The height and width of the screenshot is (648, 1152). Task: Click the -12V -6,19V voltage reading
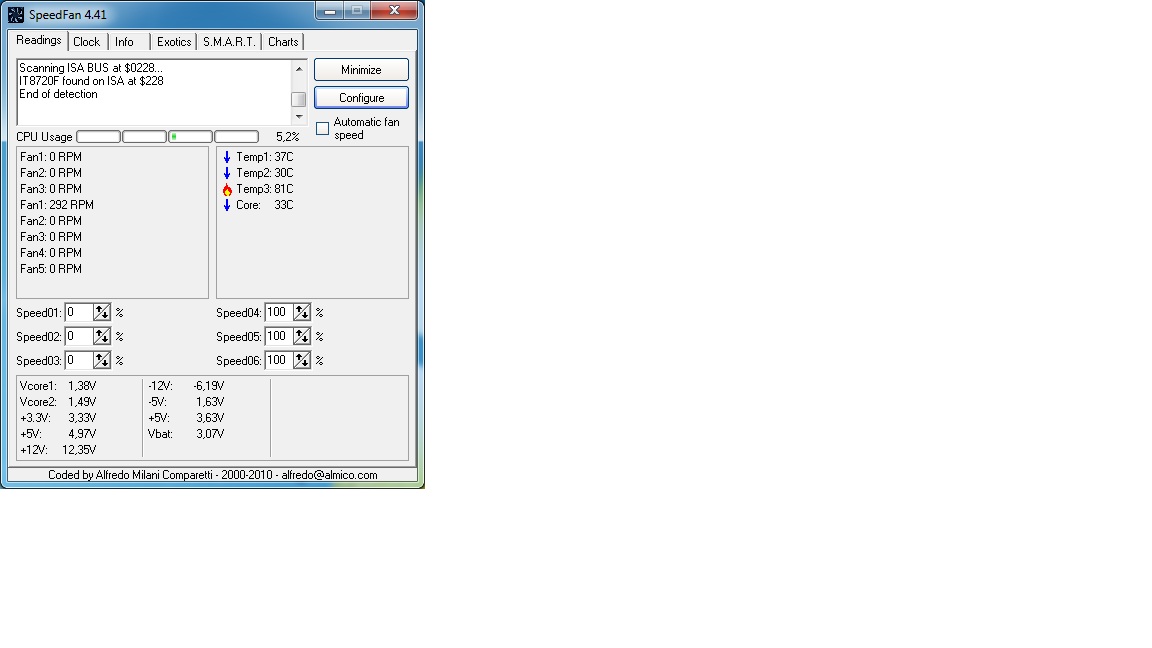point(187,386)
